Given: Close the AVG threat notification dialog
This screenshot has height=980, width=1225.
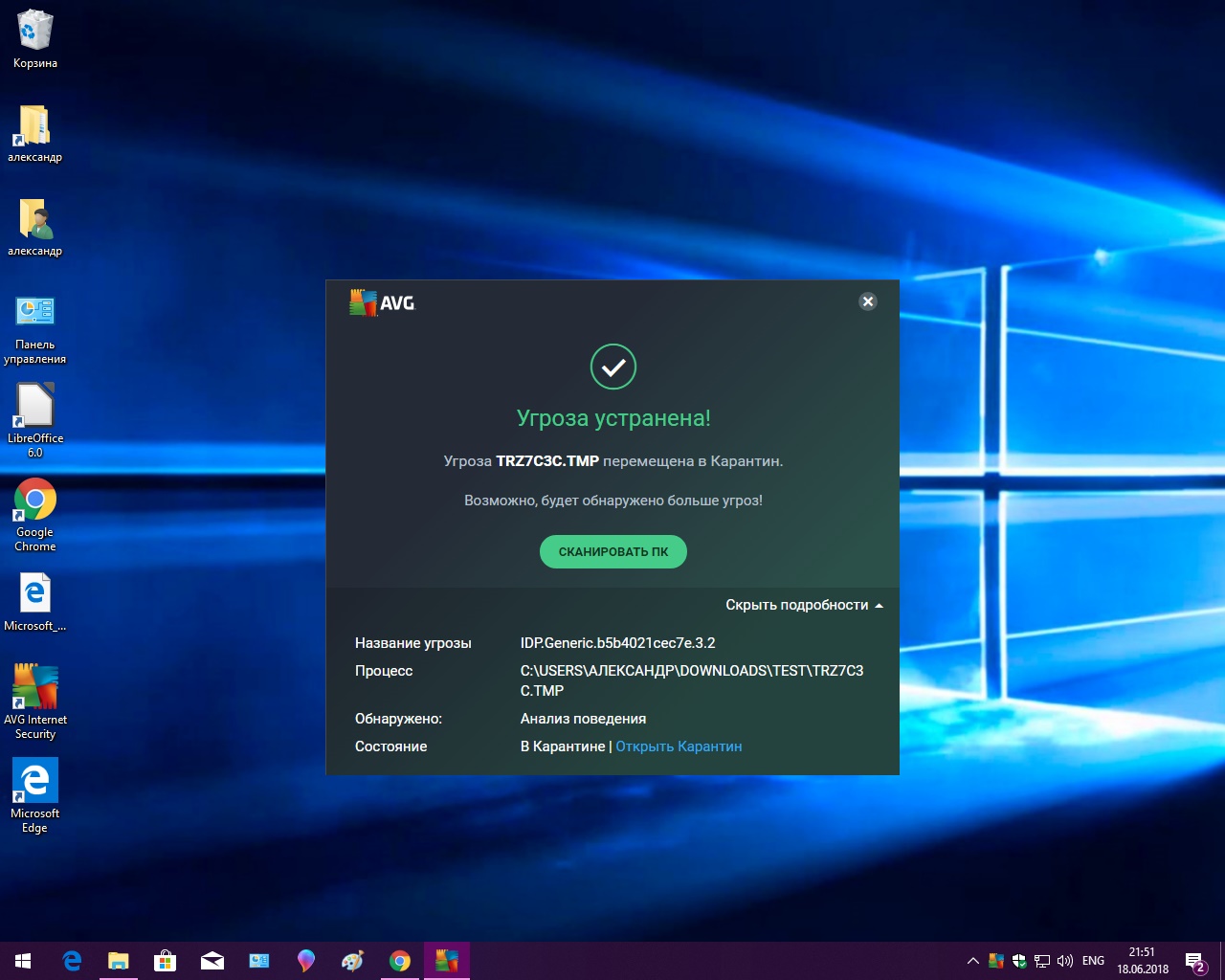Looking at the screenshot, I should [x=868, y=301].
